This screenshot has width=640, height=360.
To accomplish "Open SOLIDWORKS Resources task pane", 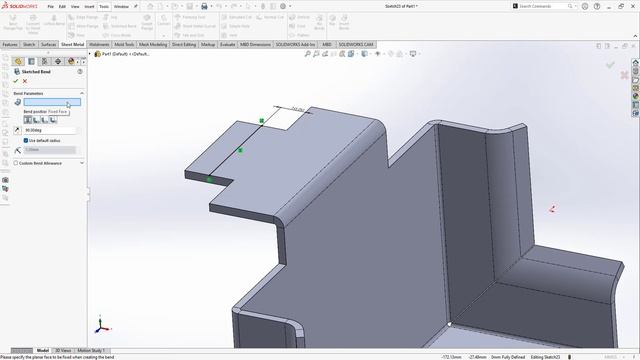I will [x=636, y=62].
